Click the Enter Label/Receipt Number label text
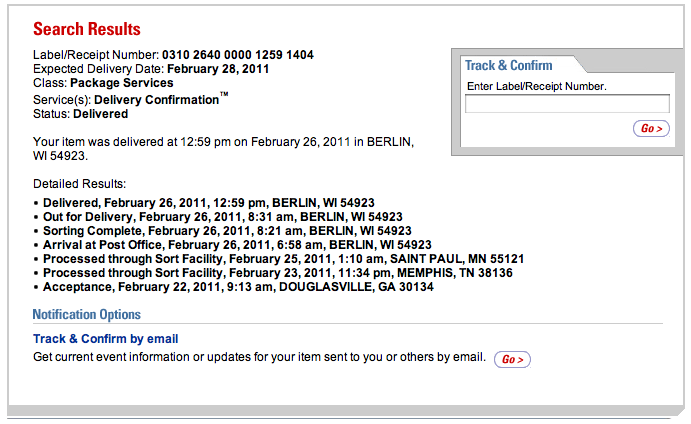Screen dimensions: 691x424 [x=537, y=87]
